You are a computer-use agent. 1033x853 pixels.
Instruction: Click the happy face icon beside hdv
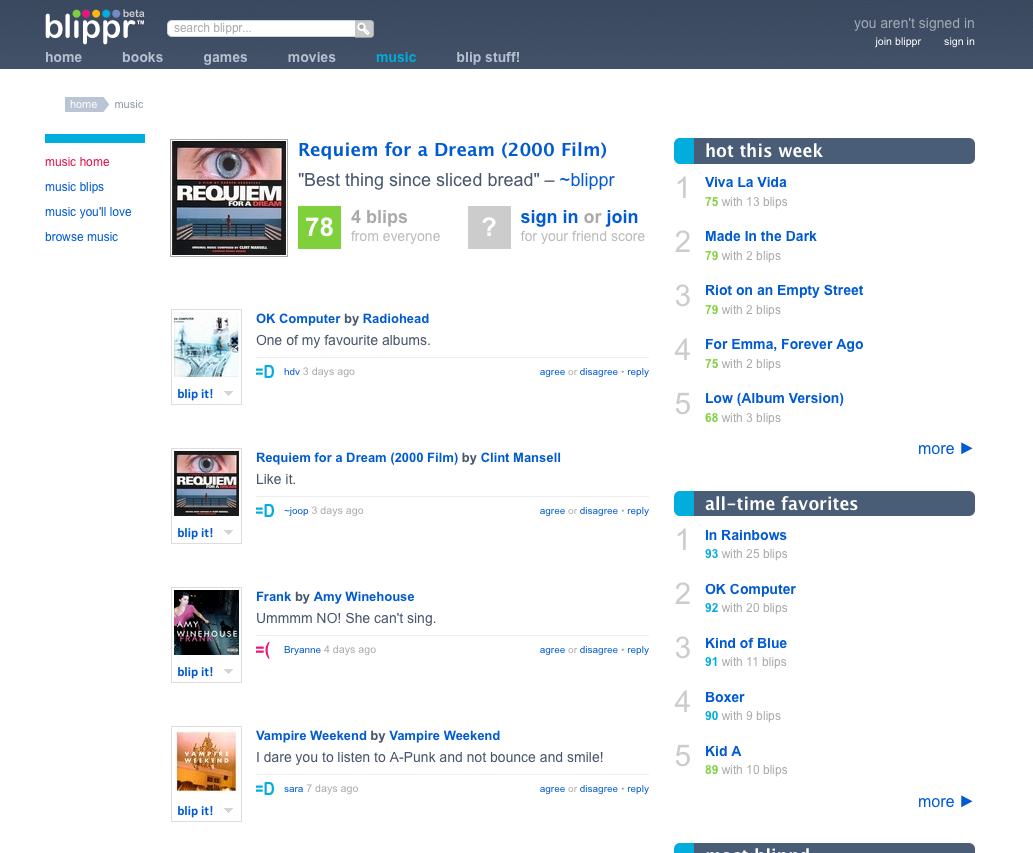[265, 372]
